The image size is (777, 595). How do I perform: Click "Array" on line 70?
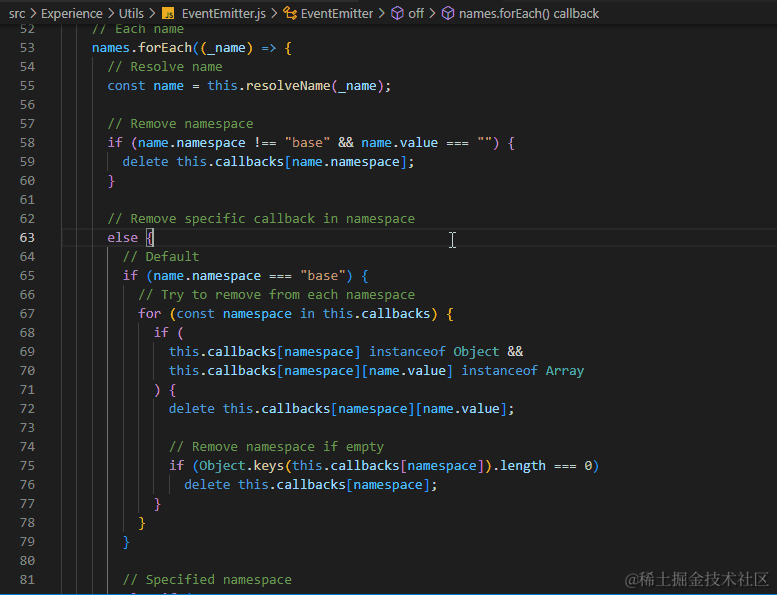(565, 371)
